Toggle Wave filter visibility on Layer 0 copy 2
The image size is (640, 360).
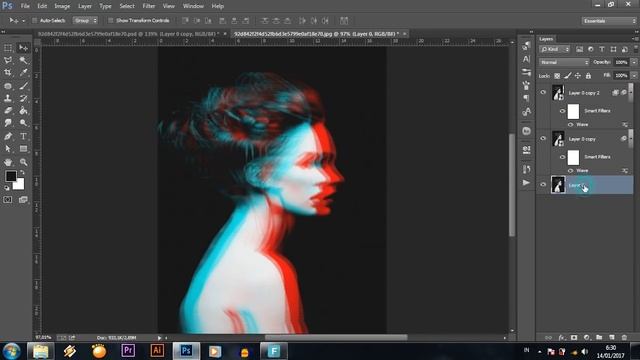[x=571, y=124]
